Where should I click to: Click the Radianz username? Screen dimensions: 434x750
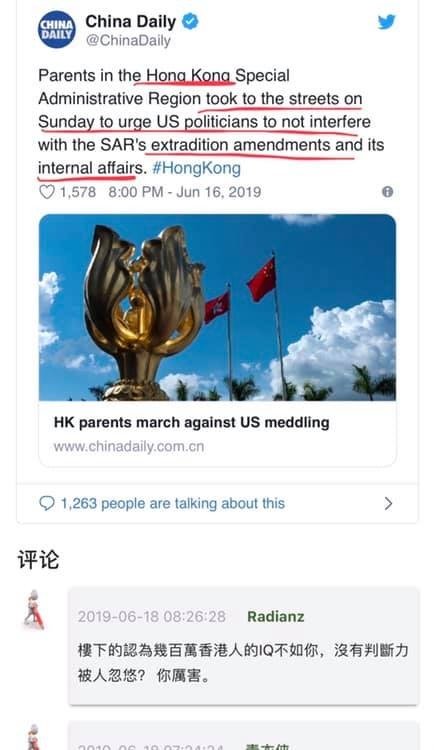click(276, 617)
